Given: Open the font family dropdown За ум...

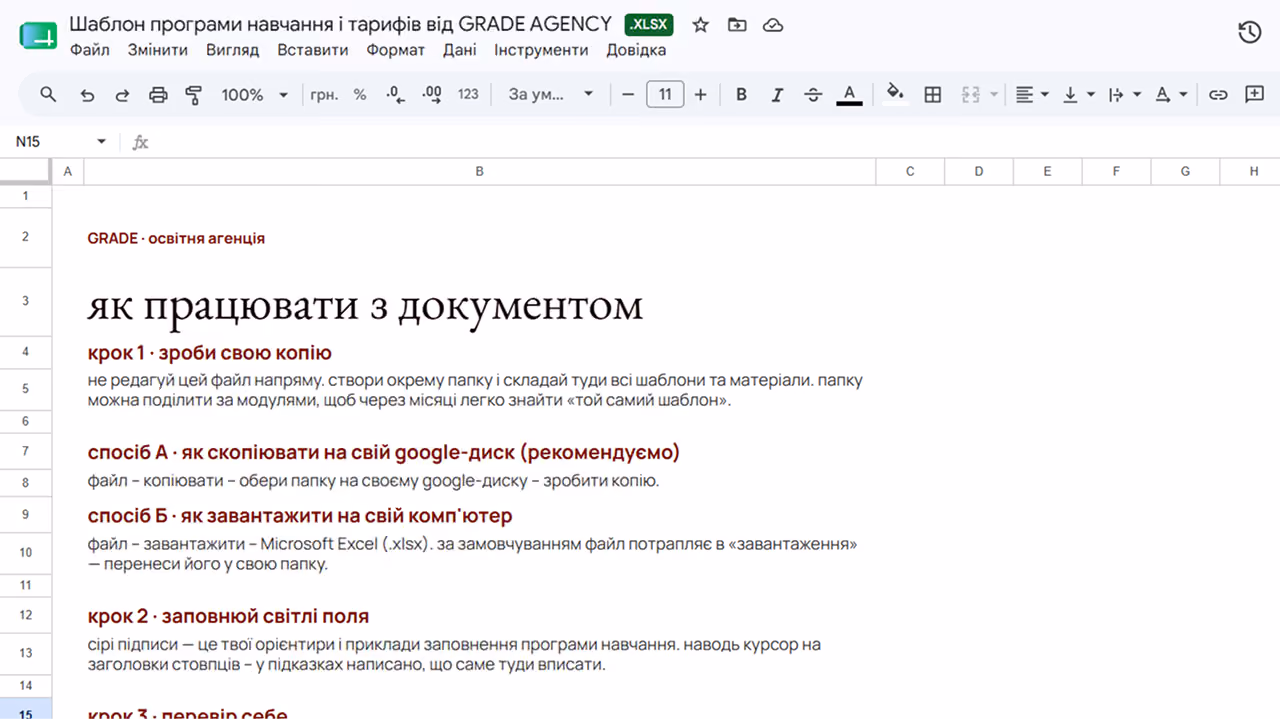Looking at the screenshot, I should [x=551, y=95].
